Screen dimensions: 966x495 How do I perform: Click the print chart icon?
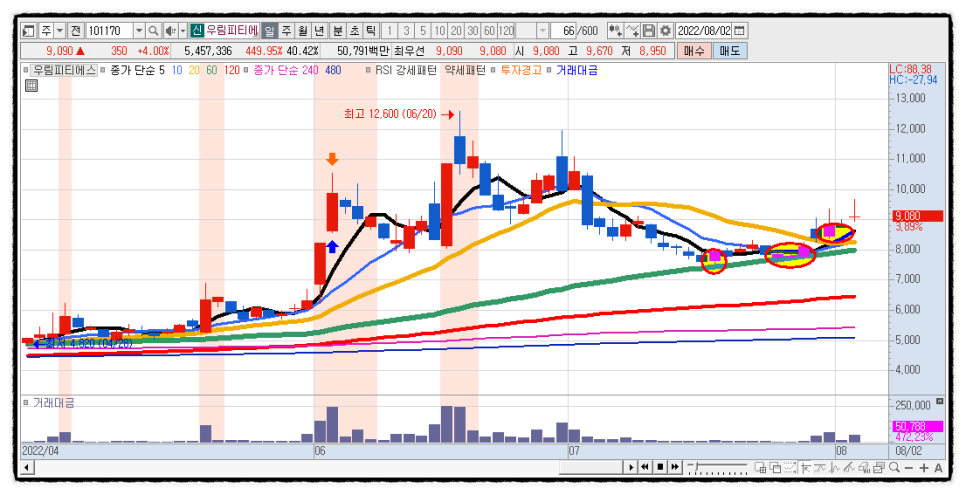pyautogui.click(x=864, y=468)
